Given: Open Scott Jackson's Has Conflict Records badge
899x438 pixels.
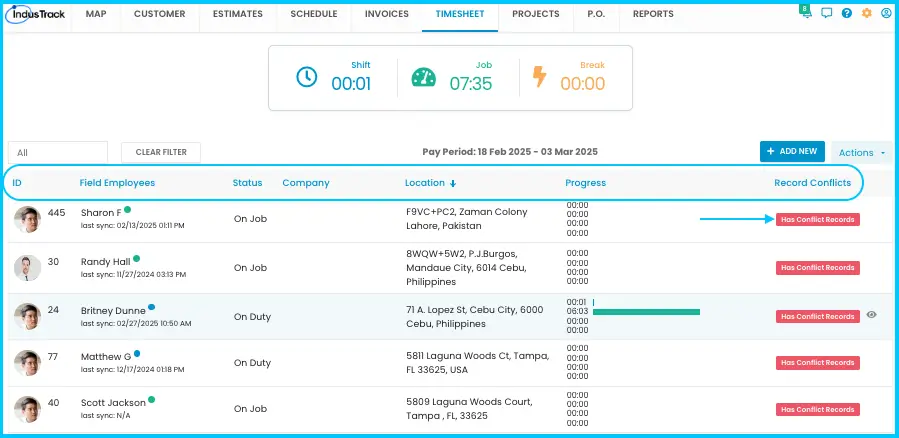Looking at the screenshot, I should pyautogui.click(x=818, y=409).
